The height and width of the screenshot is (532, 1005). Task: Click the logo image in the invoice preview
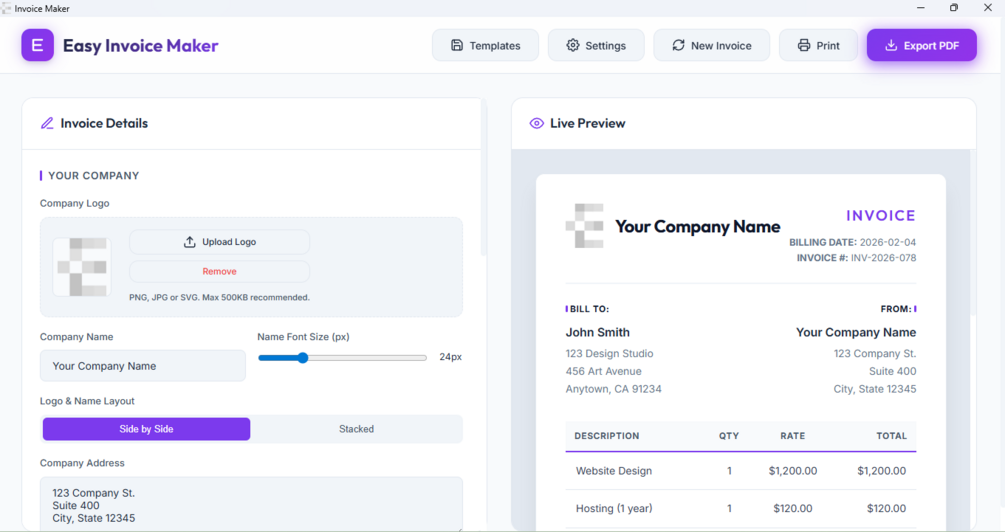point(585,226)
